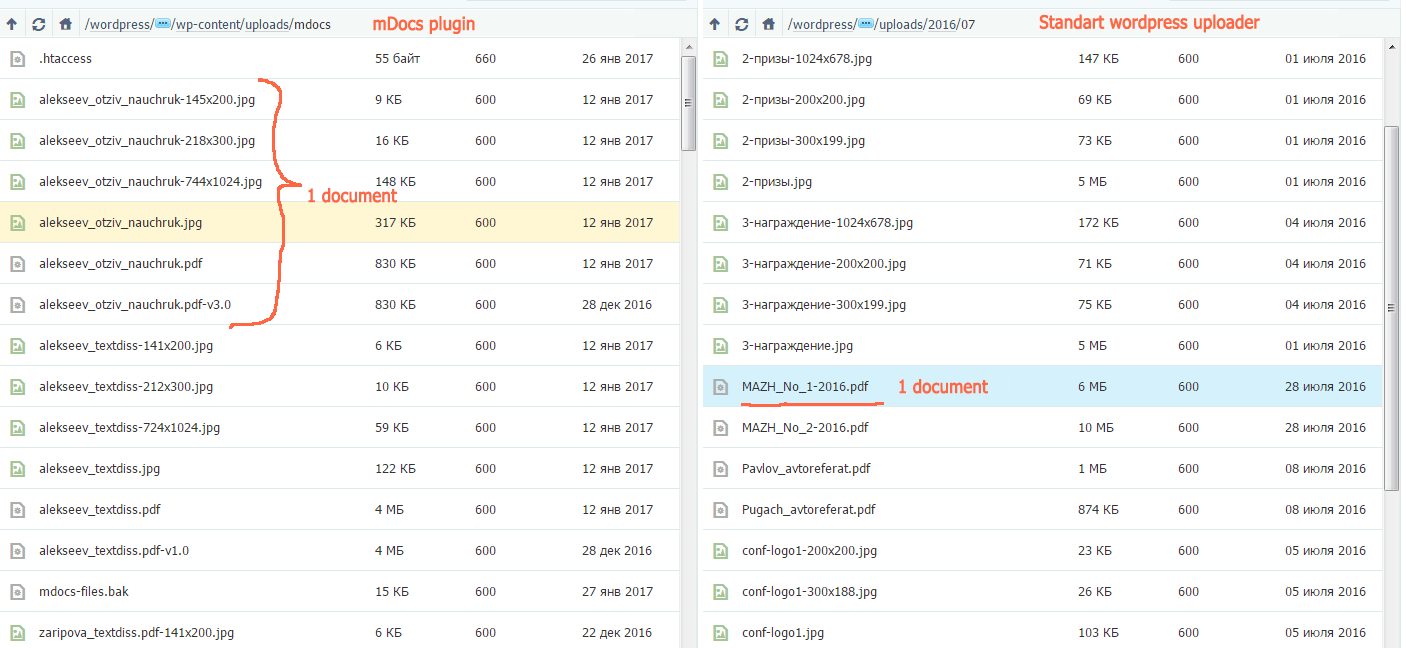Click the right panel's scrollbar track

point(1392,570)
